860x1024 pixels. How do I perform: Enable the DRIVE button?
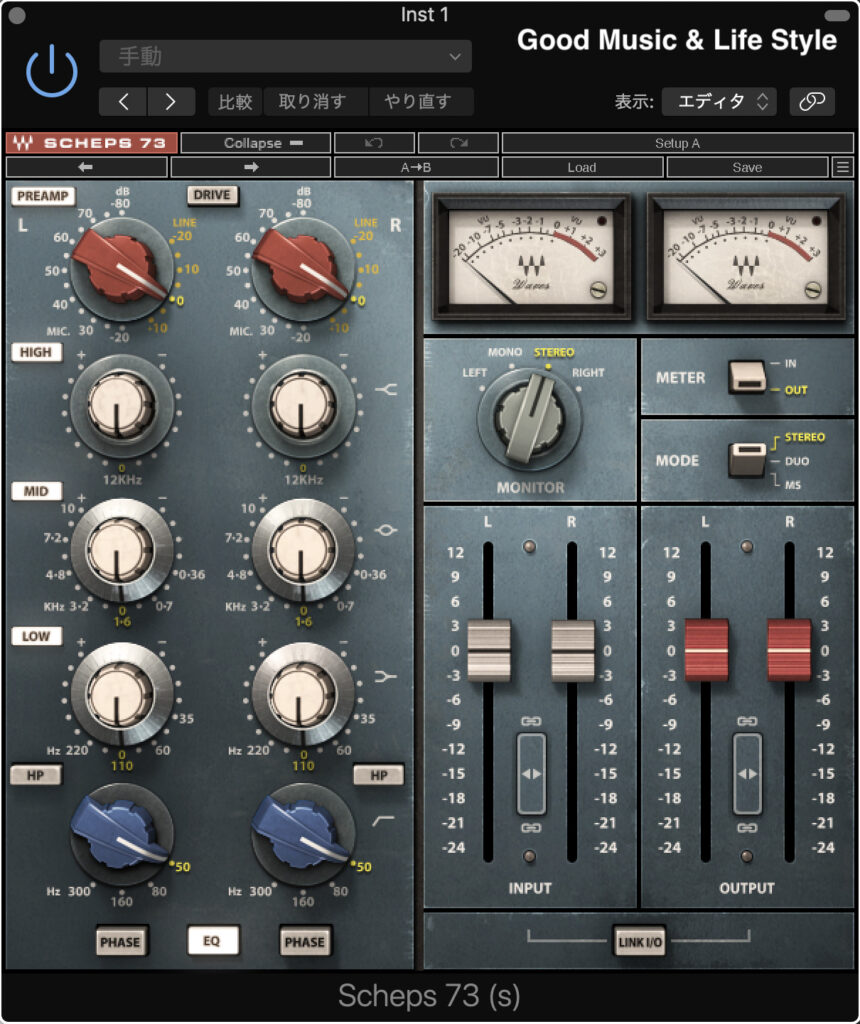point(212,195)
